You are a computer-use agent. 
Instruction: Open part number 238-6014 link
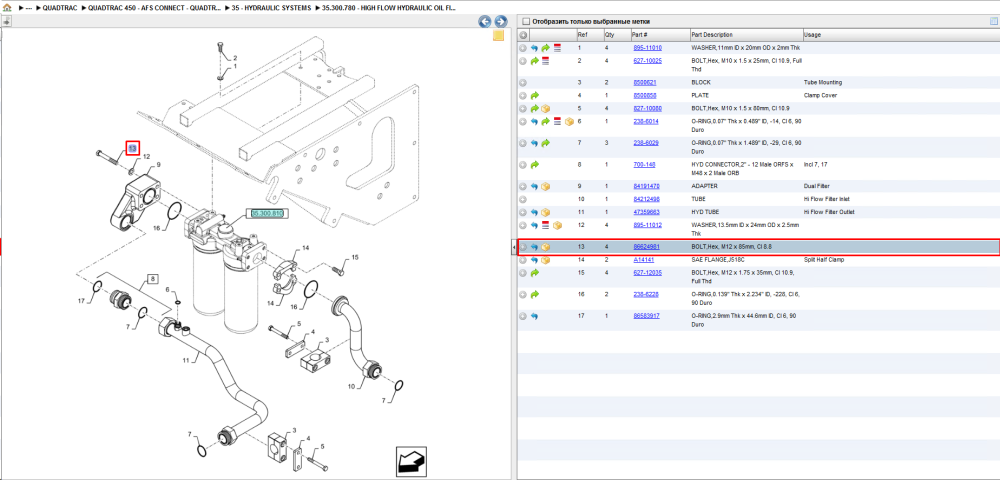tap(645, 121)
